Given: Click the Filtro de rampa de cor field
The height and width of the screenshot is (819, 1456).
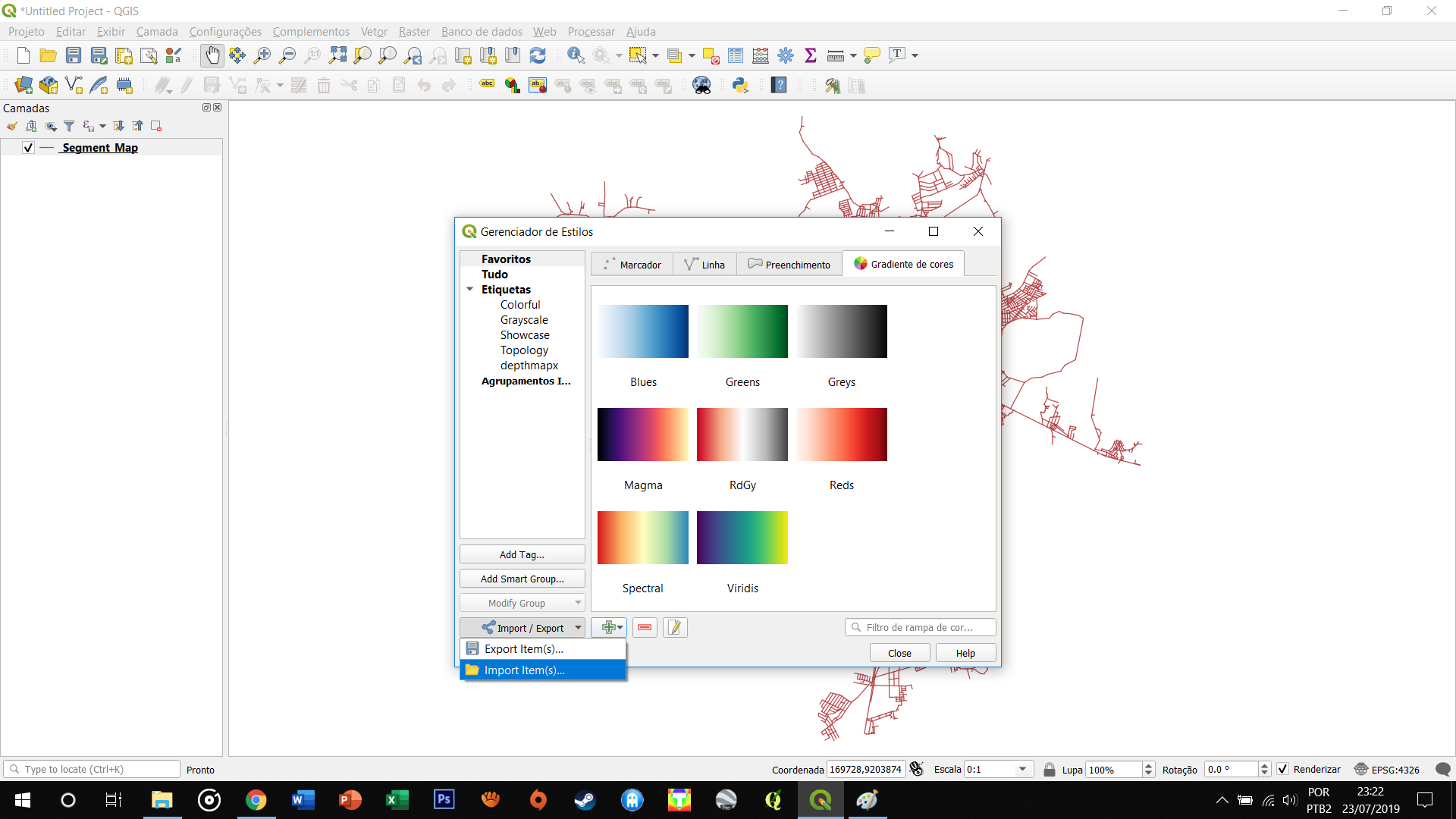Looking at the screenshot, I should point(920,626).
